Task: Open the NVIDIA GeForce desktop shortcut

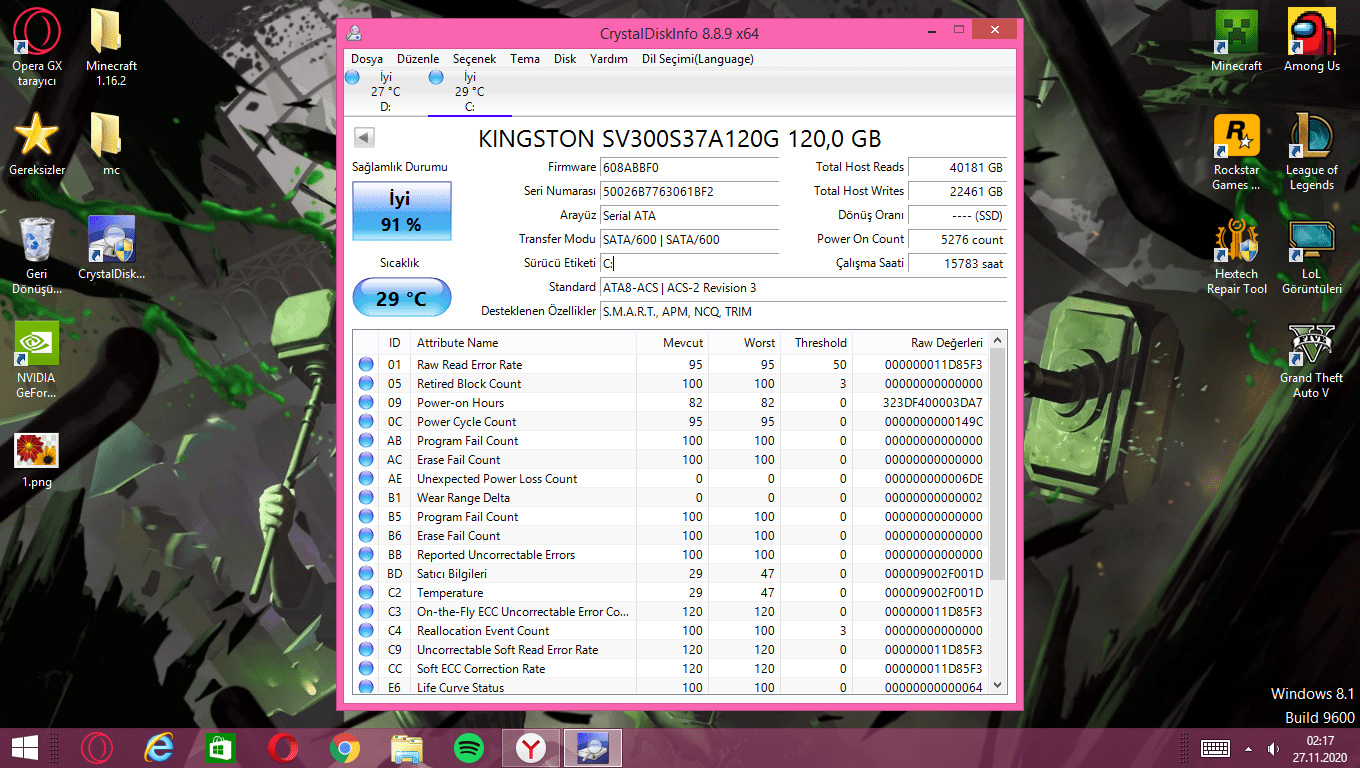Action: pyautogui.click(x=37, y=359)
